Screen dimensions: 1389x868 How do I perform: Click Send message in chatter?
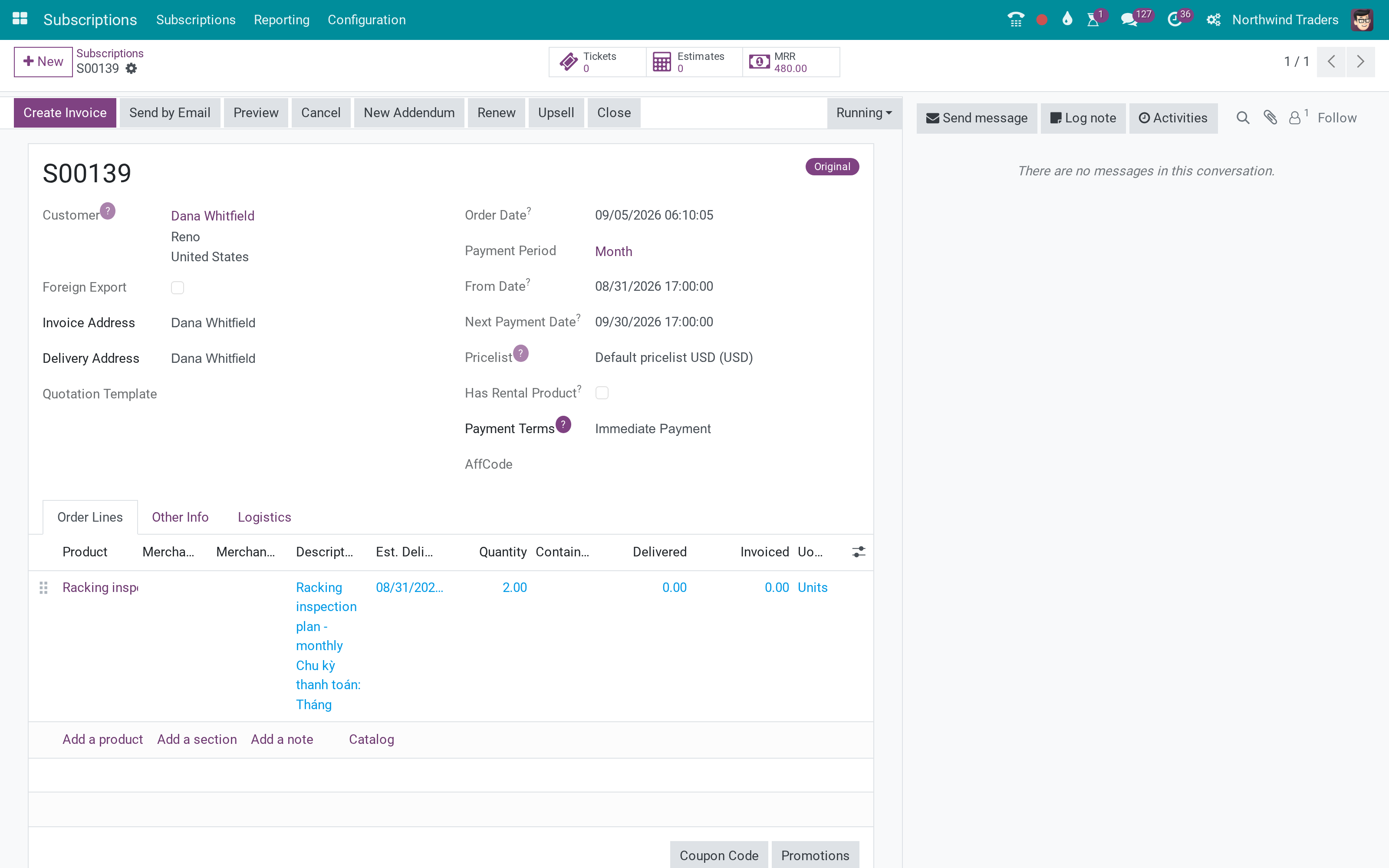pyautogui.click(x=976, y=118)
